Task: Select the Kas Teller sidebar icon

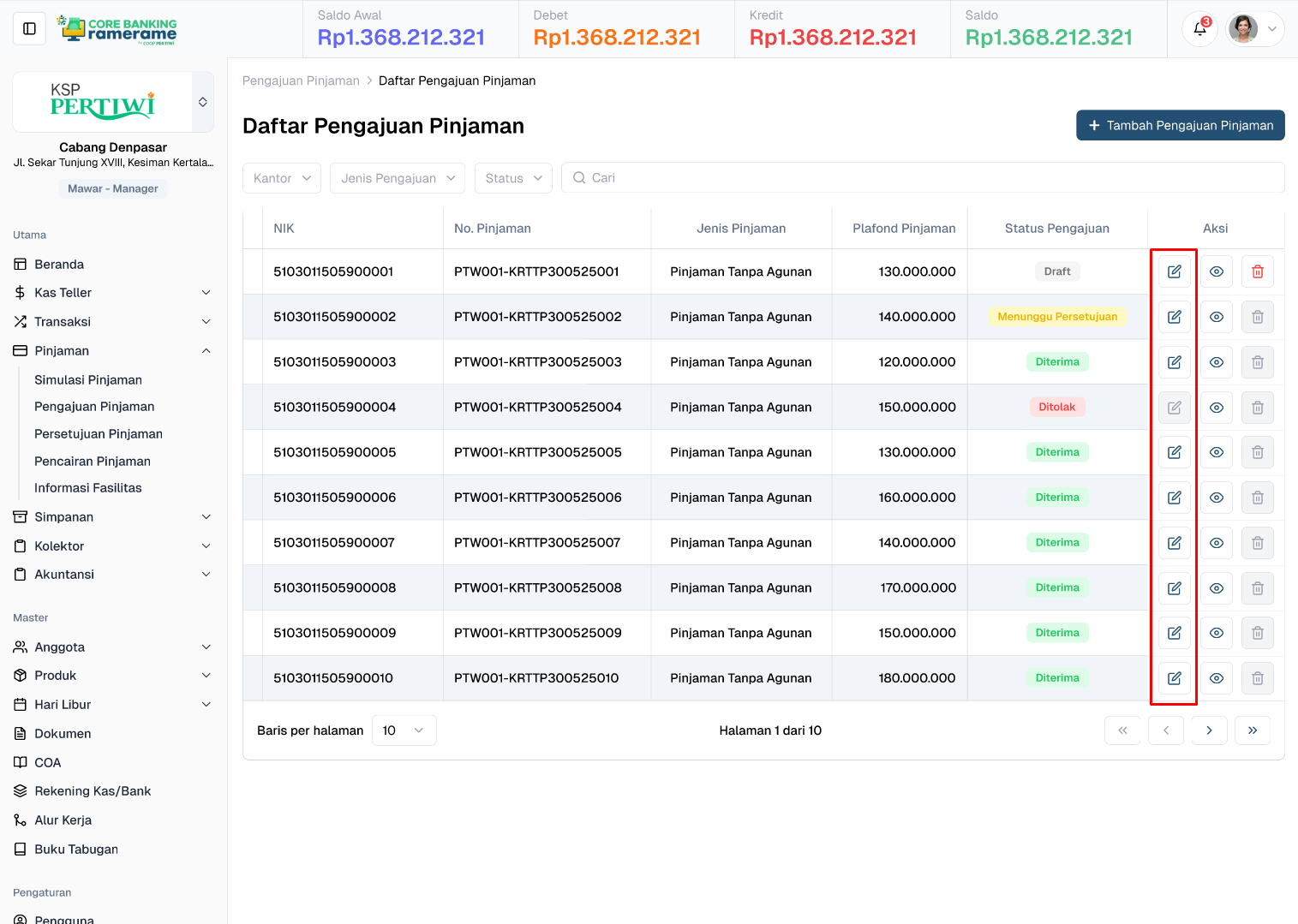Action: (x=19, y=292)
